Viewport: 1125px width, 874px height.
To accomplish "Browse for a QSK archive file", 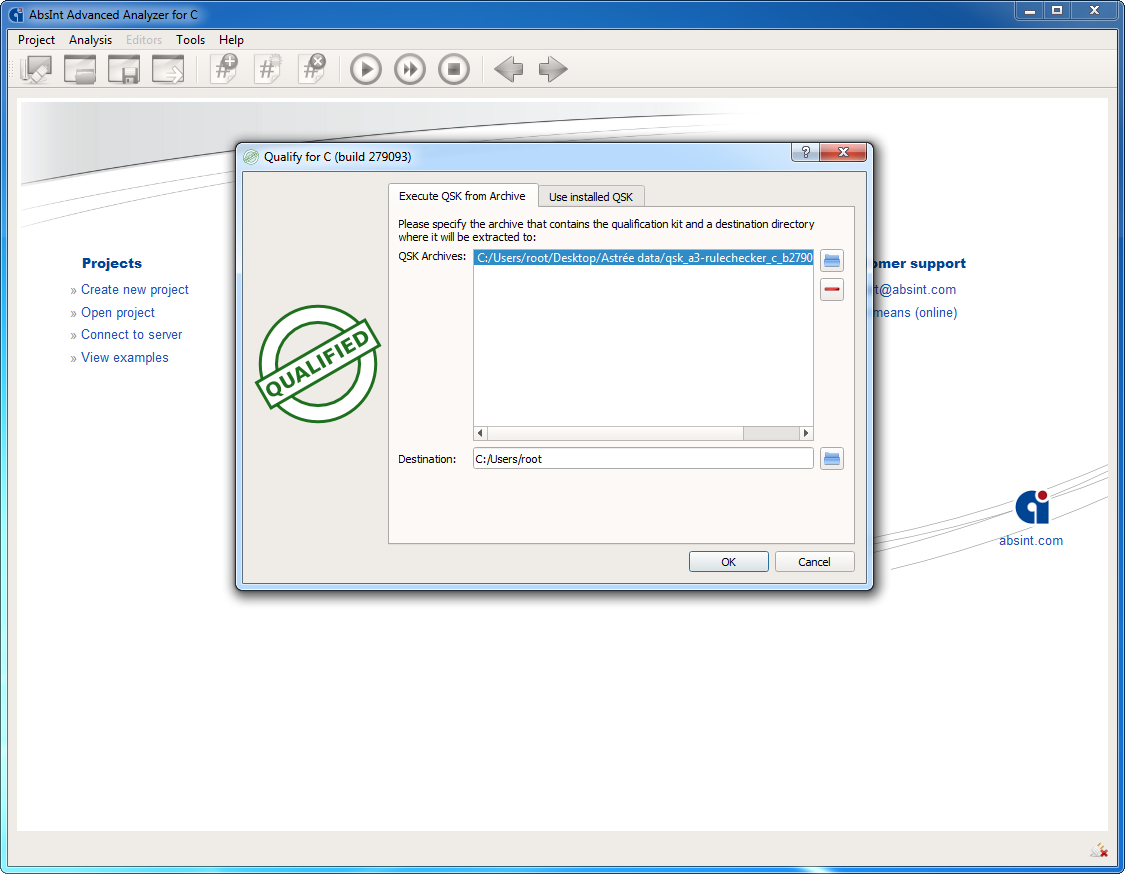I will [832, 260].
